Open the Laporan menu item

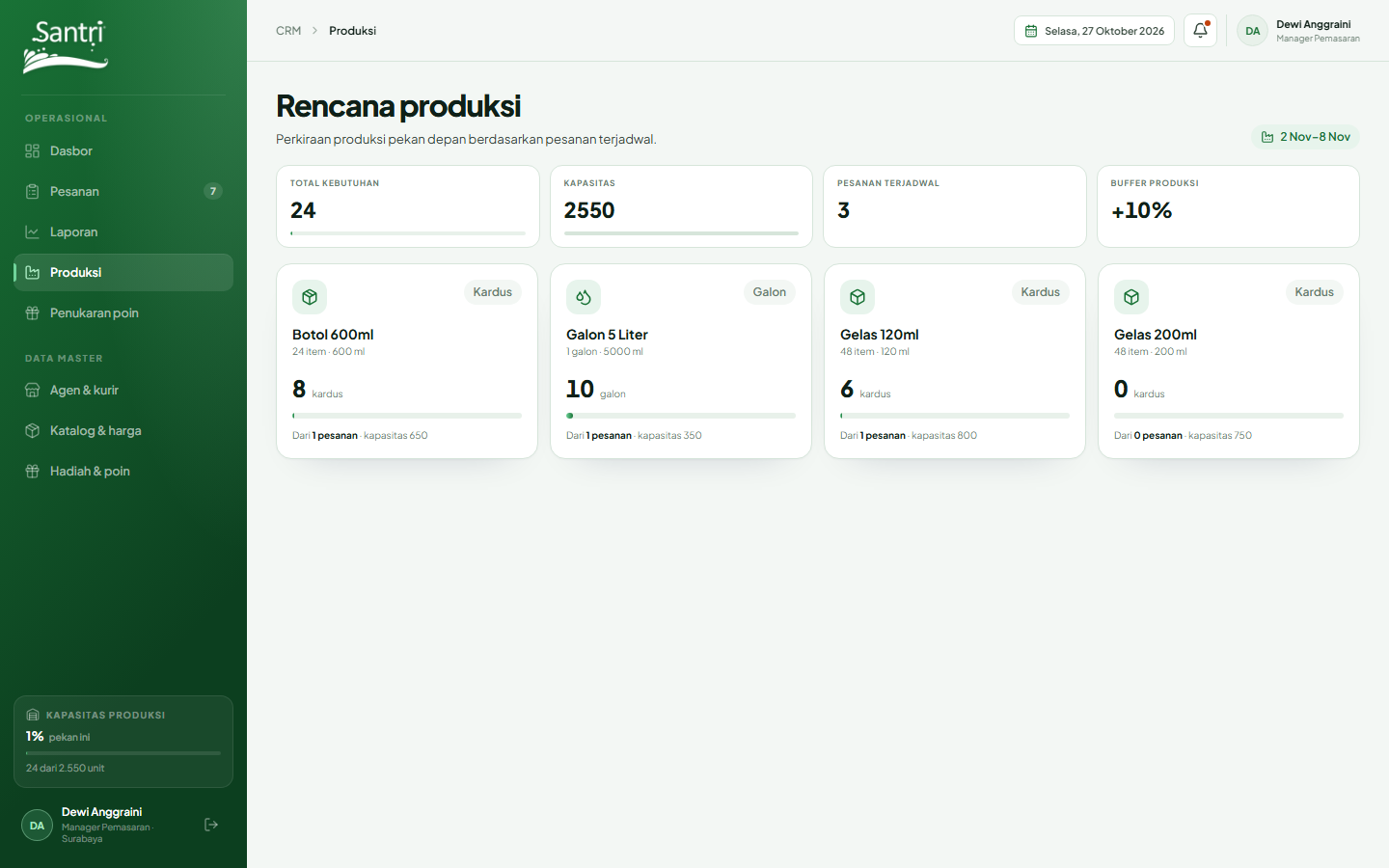123,232
